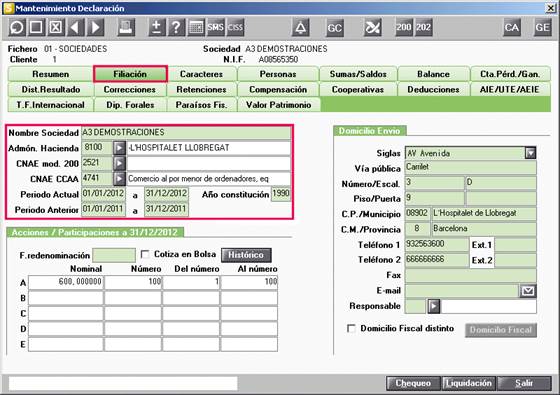Screen dimensions: 560x395
Task: Switch to the Resumen tab
Action: click(x=50, y=74)
